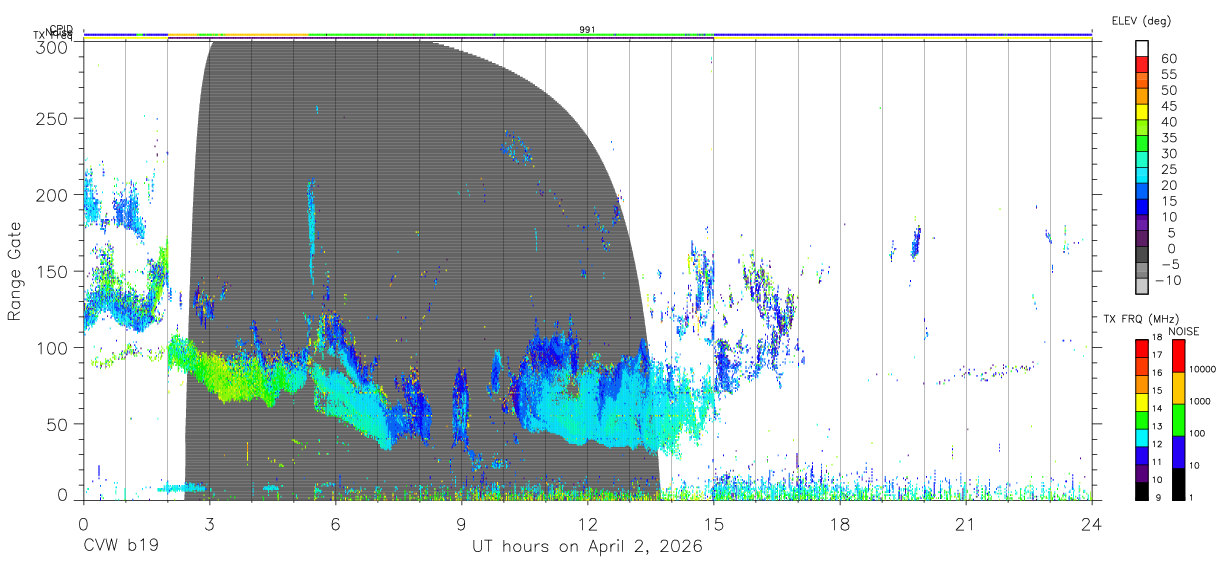Click the 'CVW b19' radar label

click(121, 547)
